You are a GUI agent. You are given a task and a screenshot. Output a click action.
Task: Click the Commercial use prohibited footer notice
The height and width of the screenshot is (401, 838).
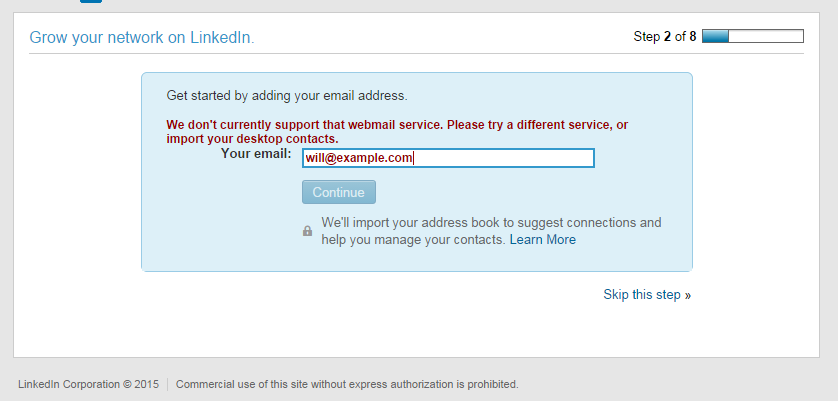click(x=347, y=384)
